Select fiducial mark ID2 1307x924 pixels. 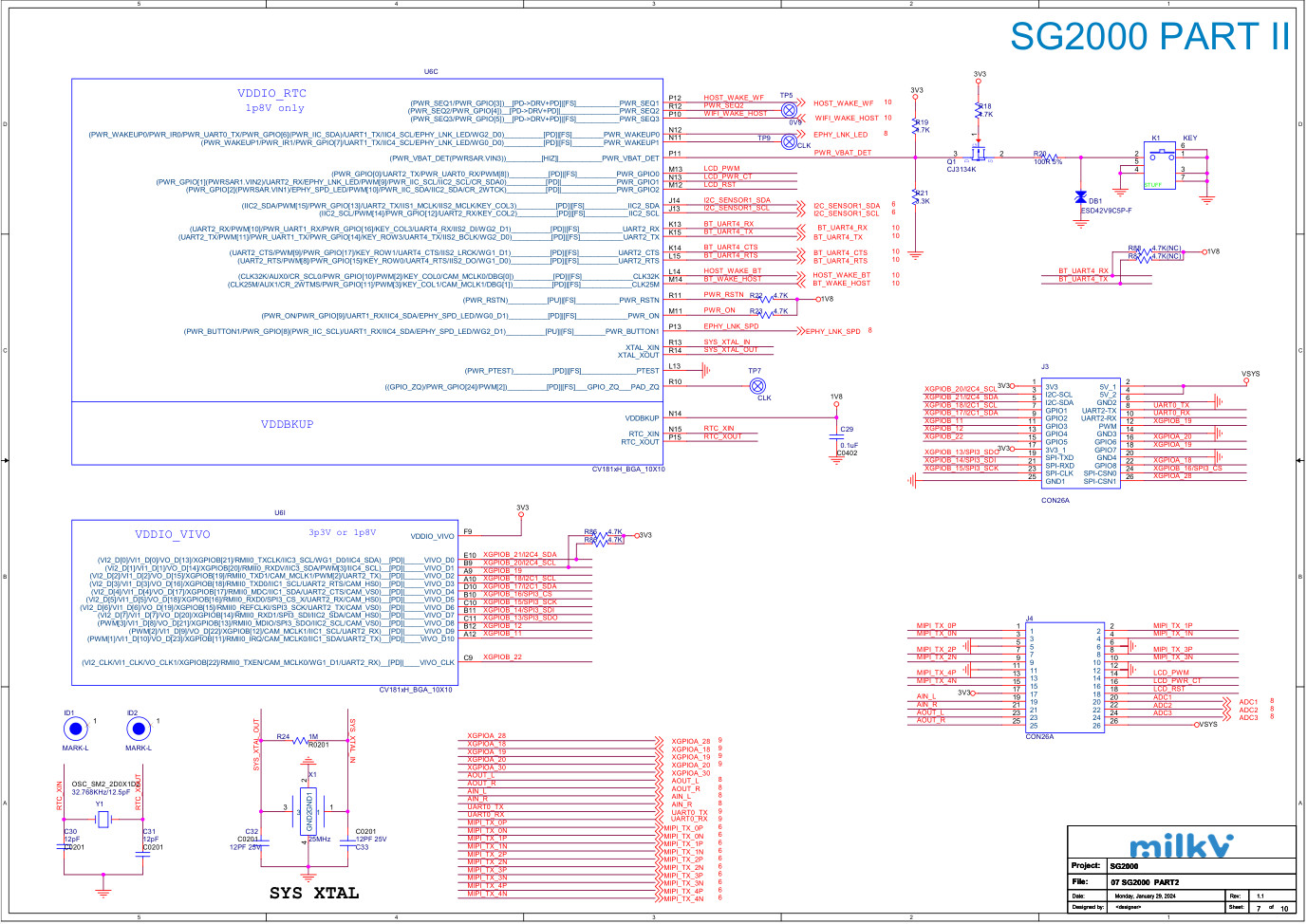point(139,729)
